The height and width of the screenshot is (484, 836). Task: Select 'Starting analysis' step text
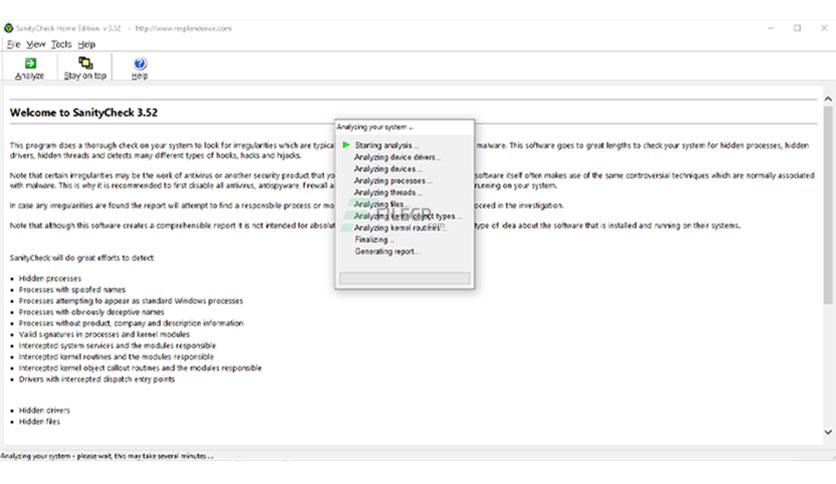(387, 145)
